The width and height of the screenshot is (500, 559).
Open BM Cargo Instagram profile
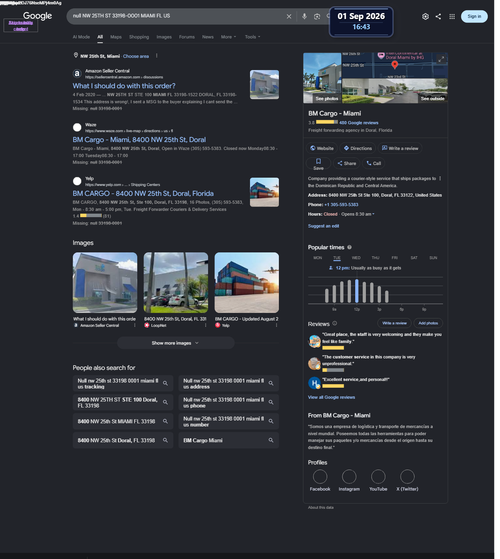[349, 480]
